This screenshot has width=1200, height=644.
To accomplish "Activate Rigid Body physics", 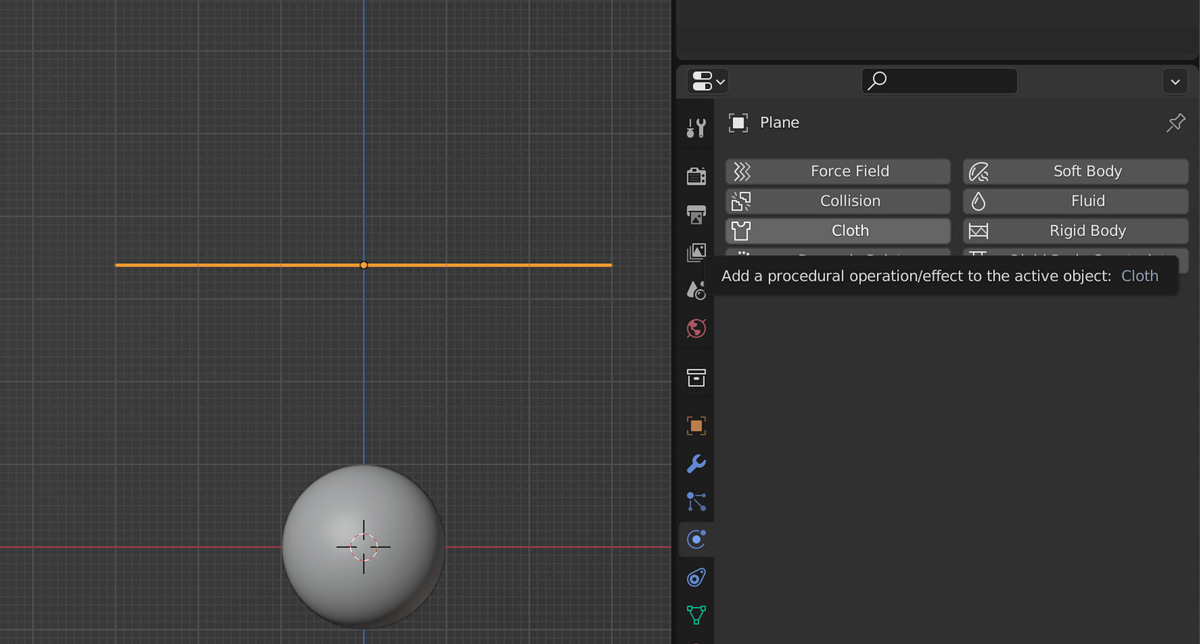I will coord(1075,230).
